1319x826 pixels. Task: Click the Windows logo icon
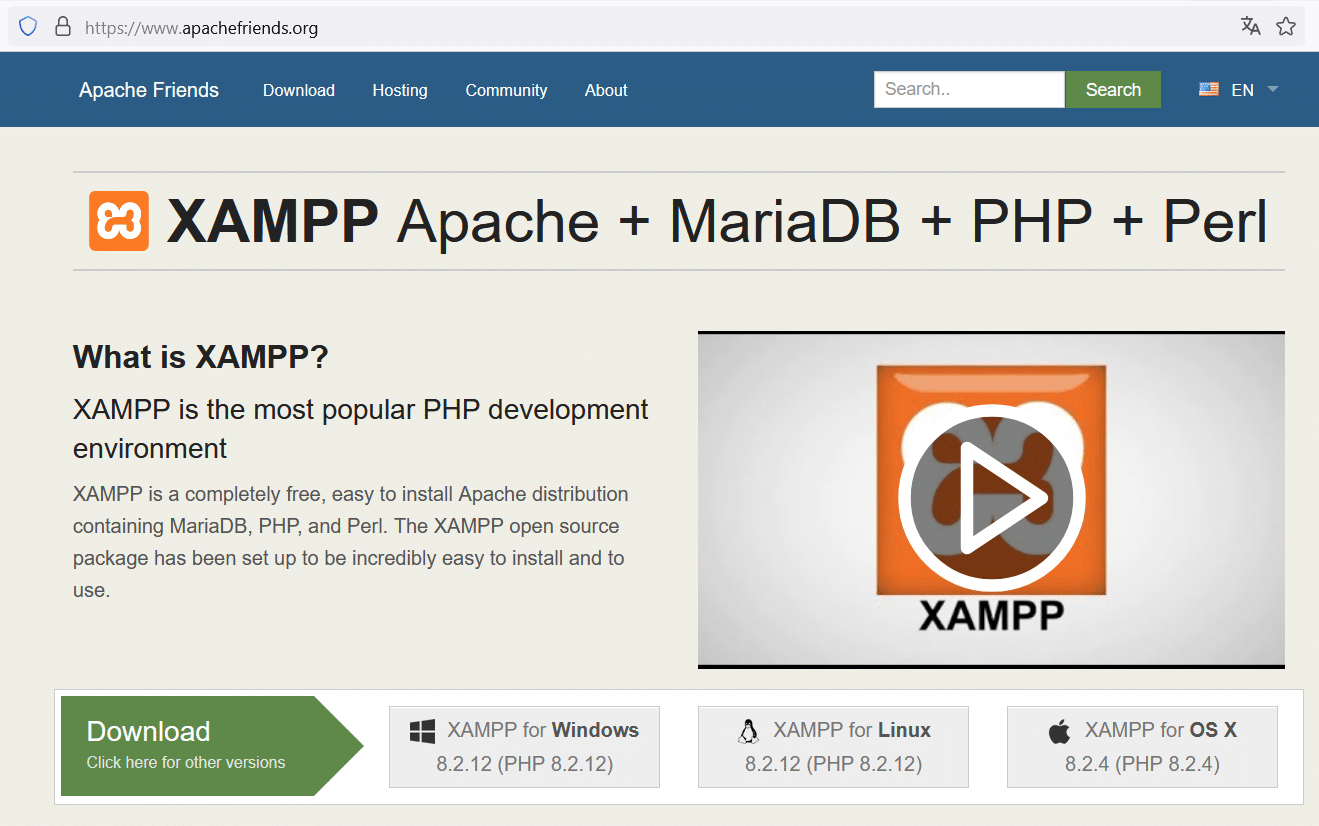tap(422, 732)
